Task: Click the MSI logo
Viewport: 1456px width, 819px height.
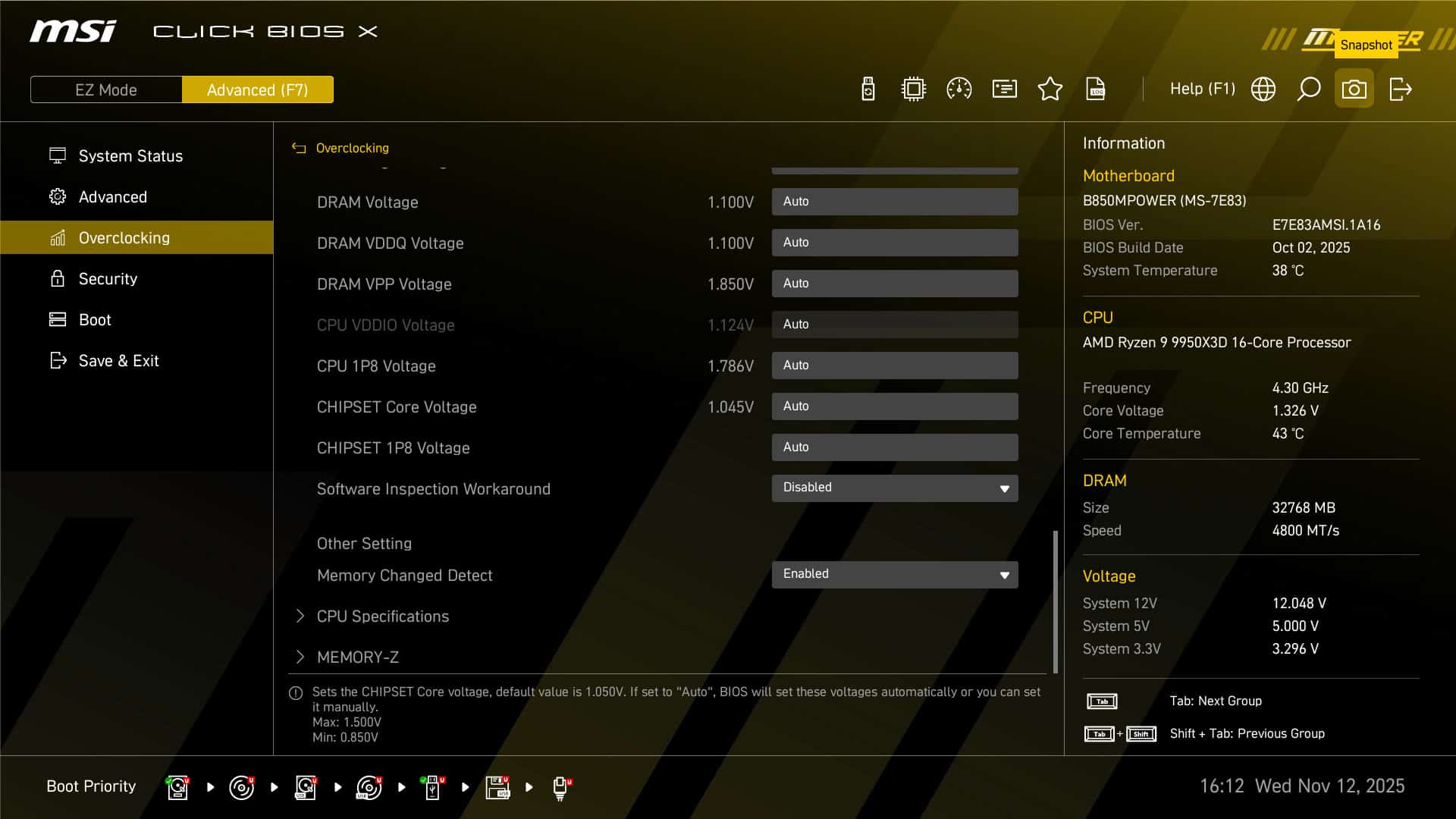Action: 73,31
